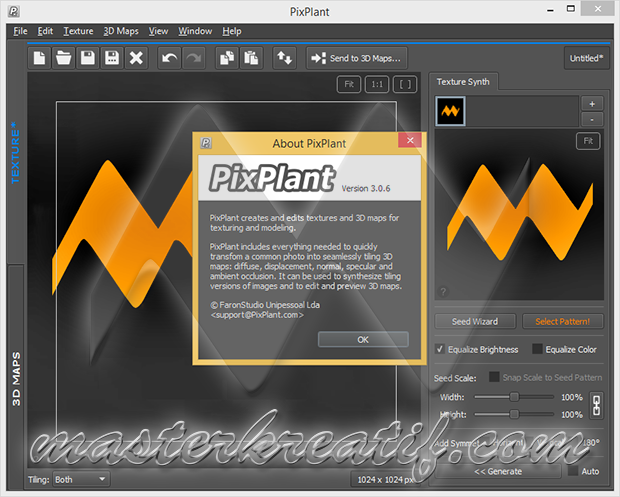This screenshot has height=497, width=620.
Task: Click the support@PixPlant.com address
Action: [x=257, y=315]
